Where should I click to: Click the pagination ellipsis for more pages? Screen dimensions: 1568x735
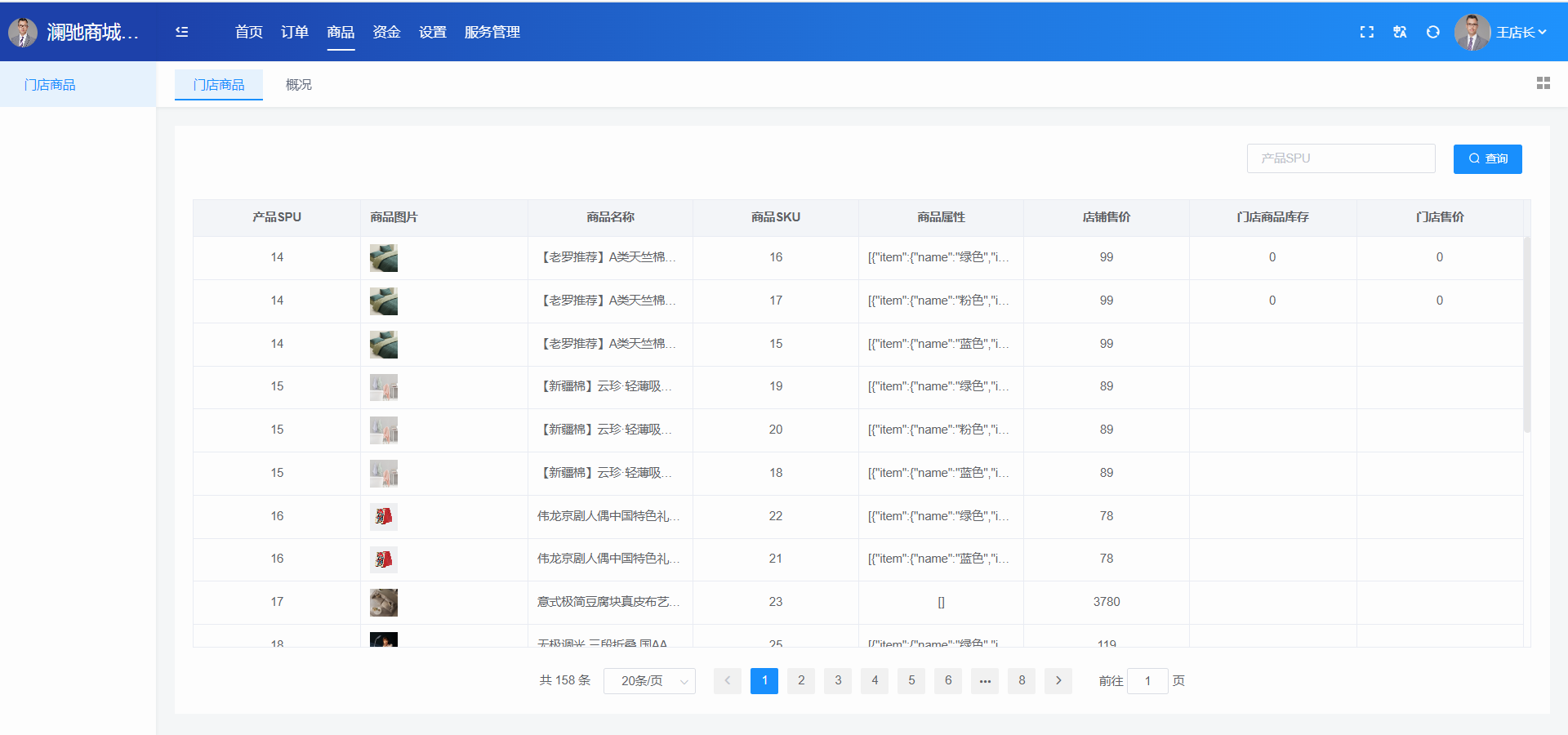pos(985,680)
